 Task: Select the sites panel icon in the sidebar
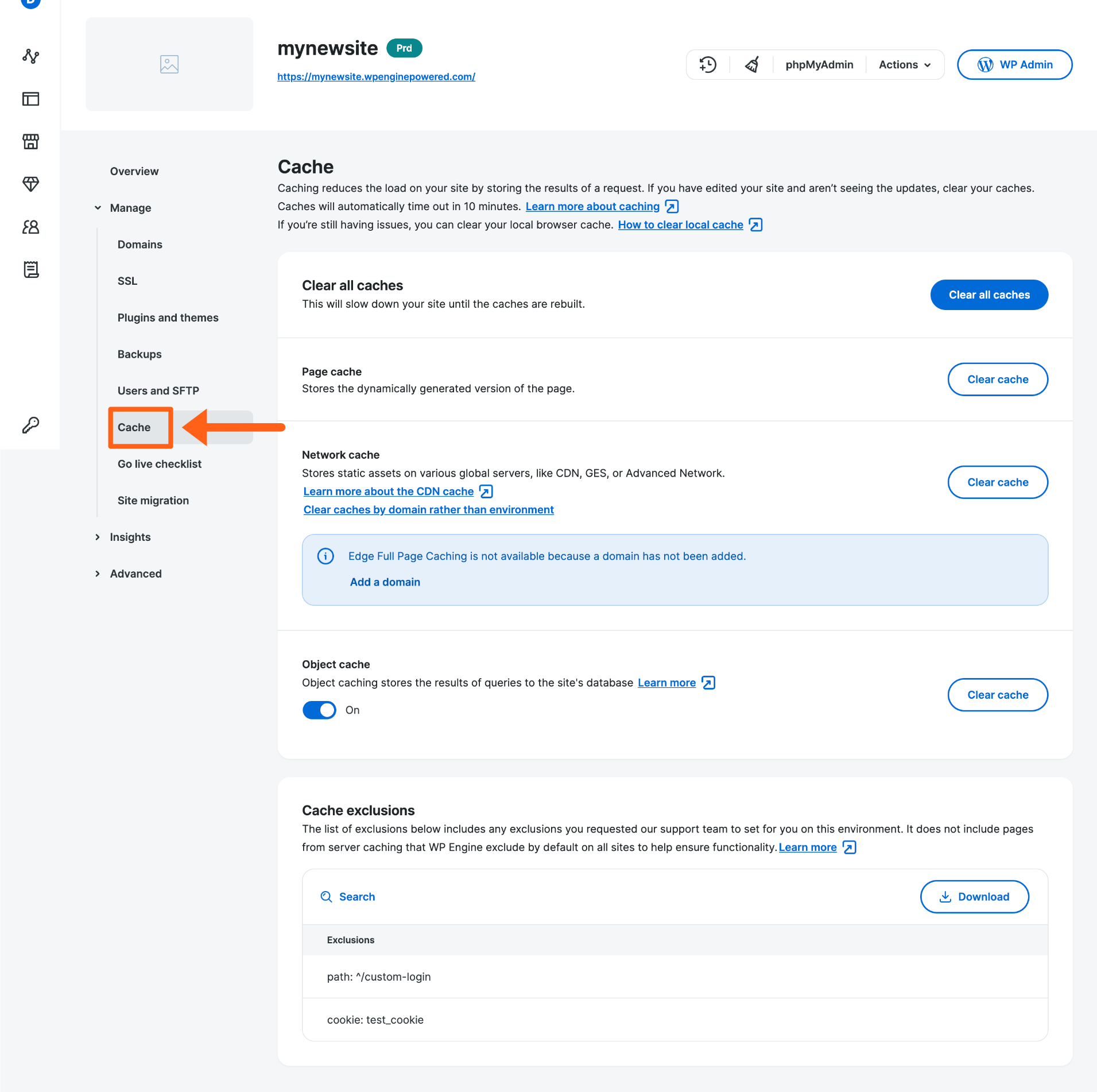[30, 99]
